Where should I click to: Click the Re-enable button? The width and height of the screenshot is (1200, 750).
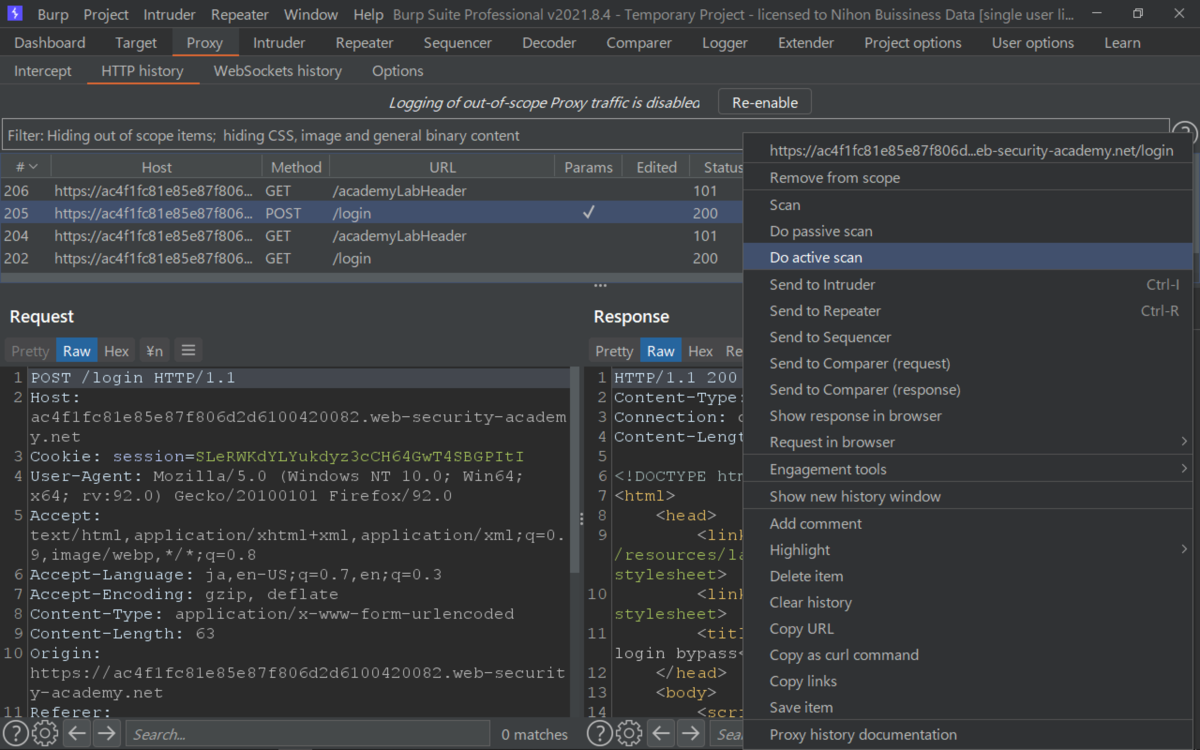pos(765,102)
